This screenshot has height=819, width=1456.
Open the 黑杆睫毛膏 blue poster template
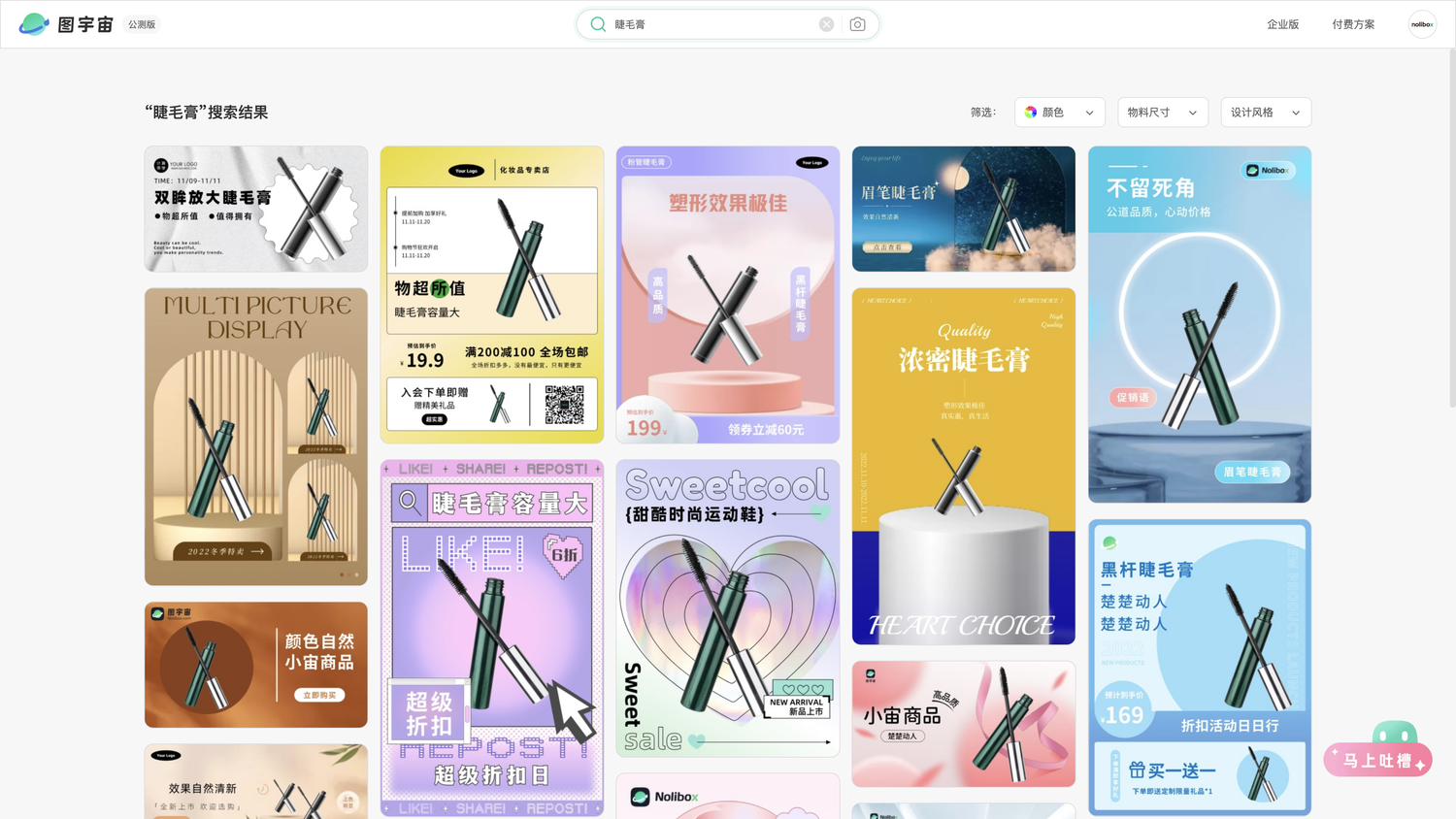coord(1200,668)
